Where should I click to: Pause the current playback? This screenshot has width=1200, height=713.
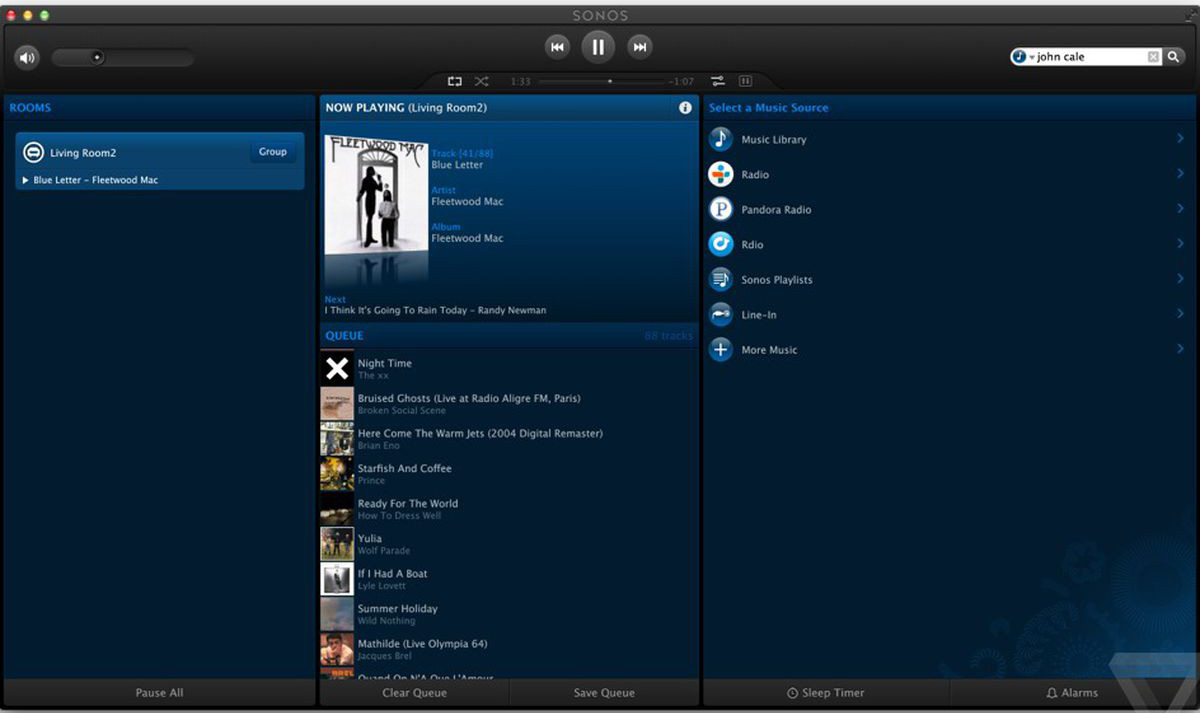[598, 46]
